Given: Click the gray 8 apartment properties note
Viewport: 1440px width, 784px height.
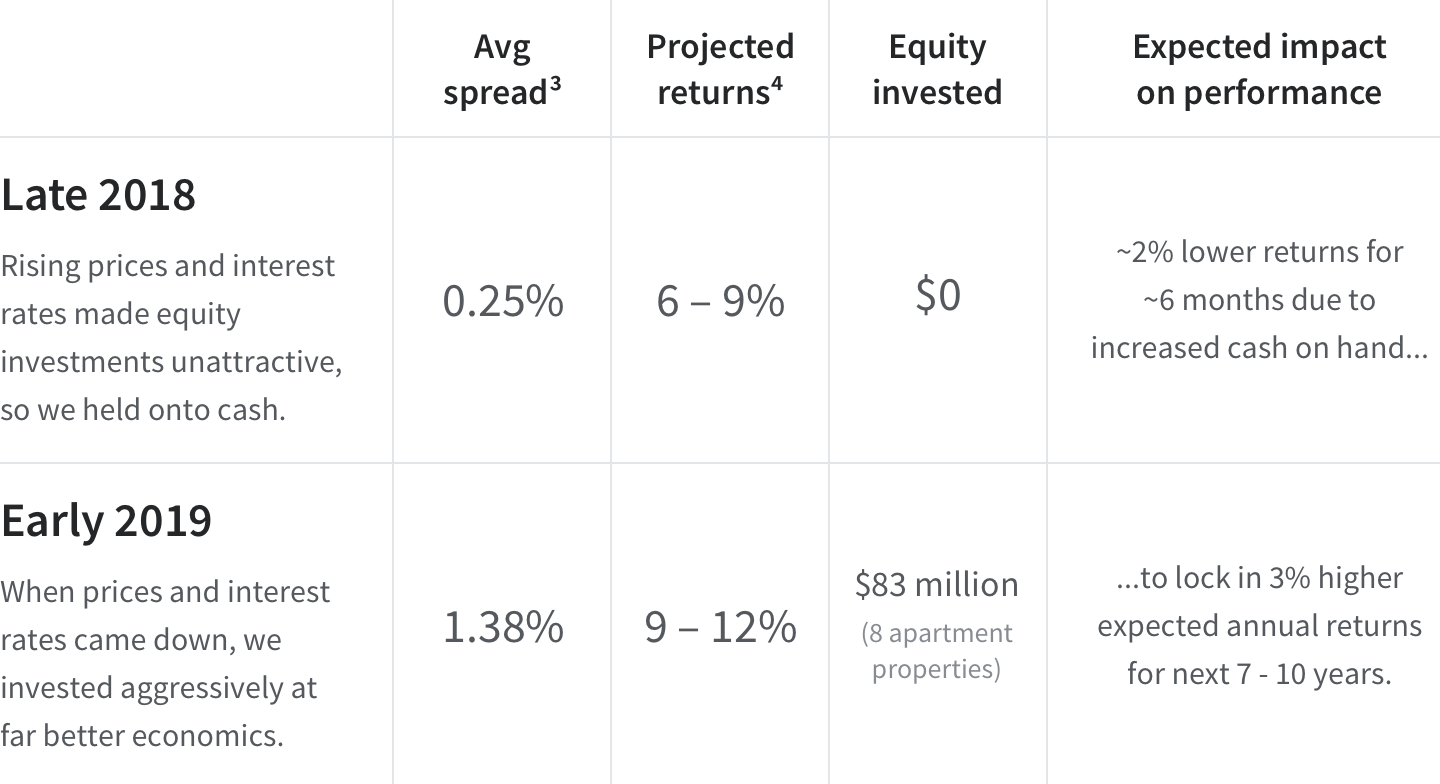Looking at the screenshot, I should [937, 650].
